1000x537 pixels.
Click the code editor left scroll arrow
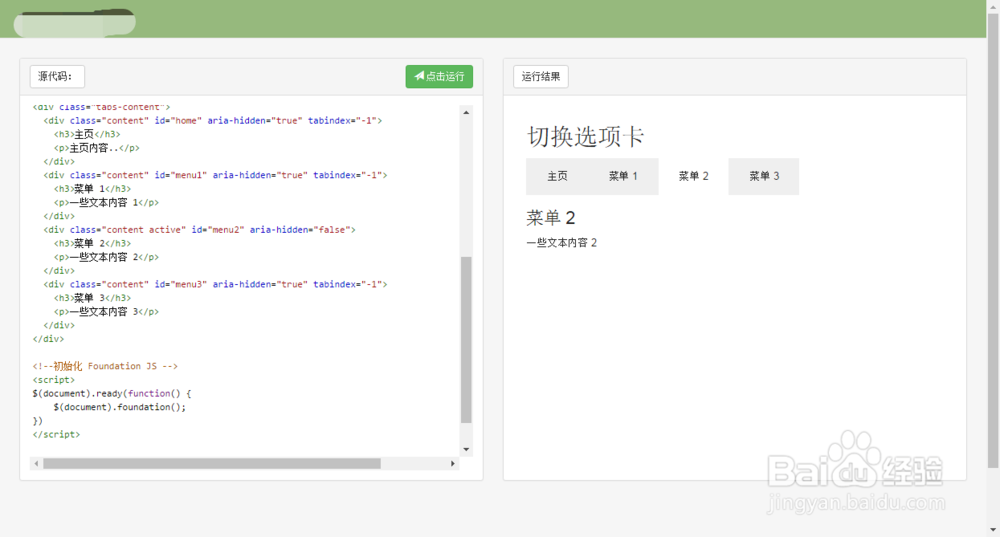(36, 464)
